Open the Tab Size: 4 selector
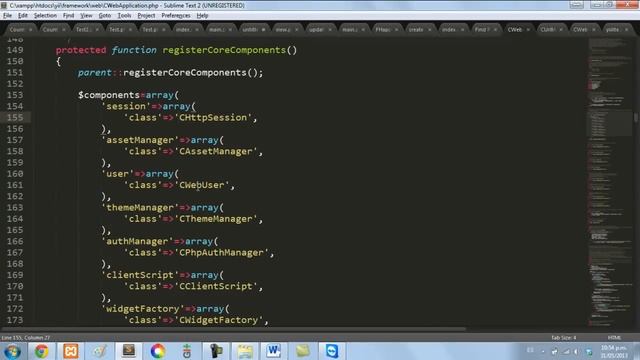 (x=564, y=338)
